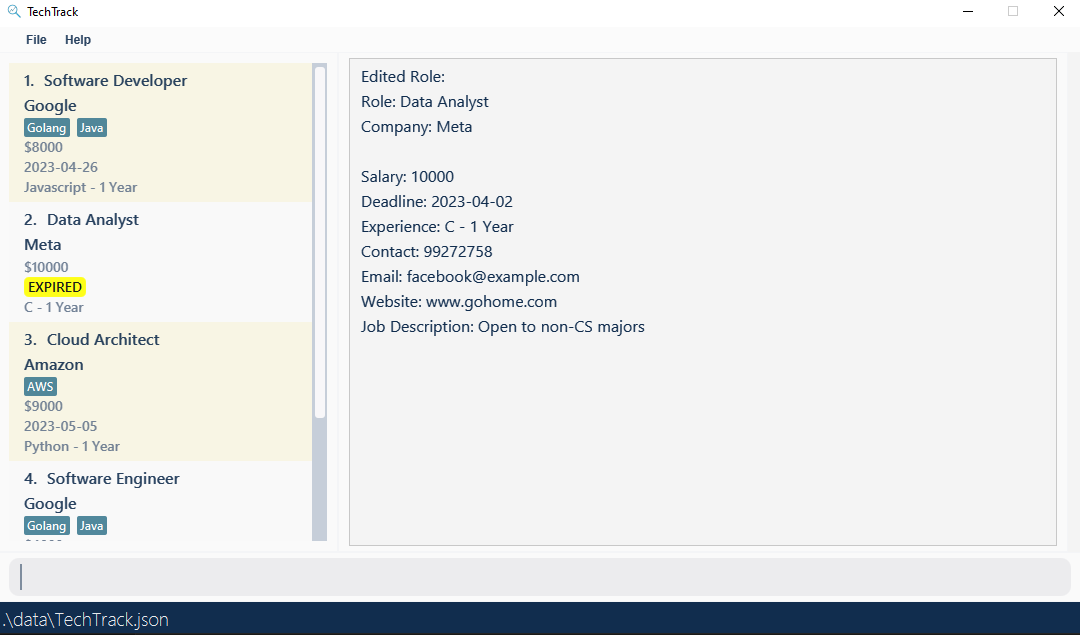Click the www.gohome.com website line
The width and height of the screenshot is (1080, 635).
pyautogui.click(x=459, y=302)
